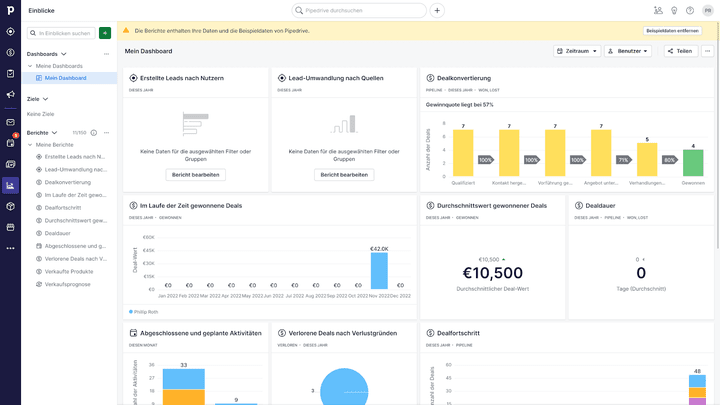Open Deals dollar icon in left sidebar
This screenshot has height=405, width=720.
(x=10, y=52)
